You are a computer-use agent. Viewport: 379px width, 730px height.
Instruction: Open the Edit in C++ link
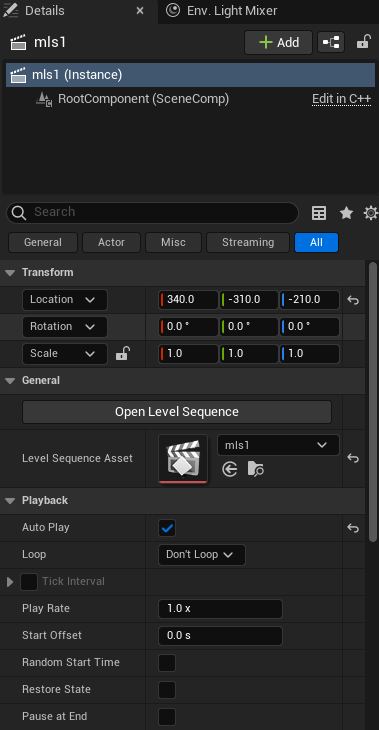pos(341,99)
